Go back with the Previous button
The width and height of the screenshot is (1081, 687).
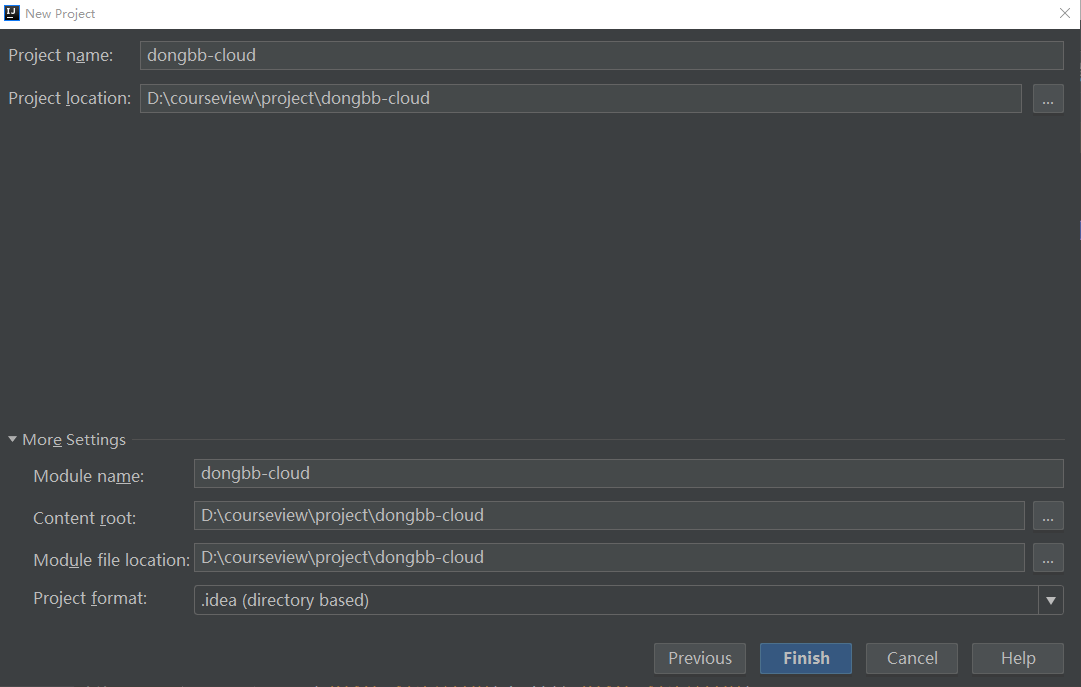pyautogui.click(x=700, y=658)
